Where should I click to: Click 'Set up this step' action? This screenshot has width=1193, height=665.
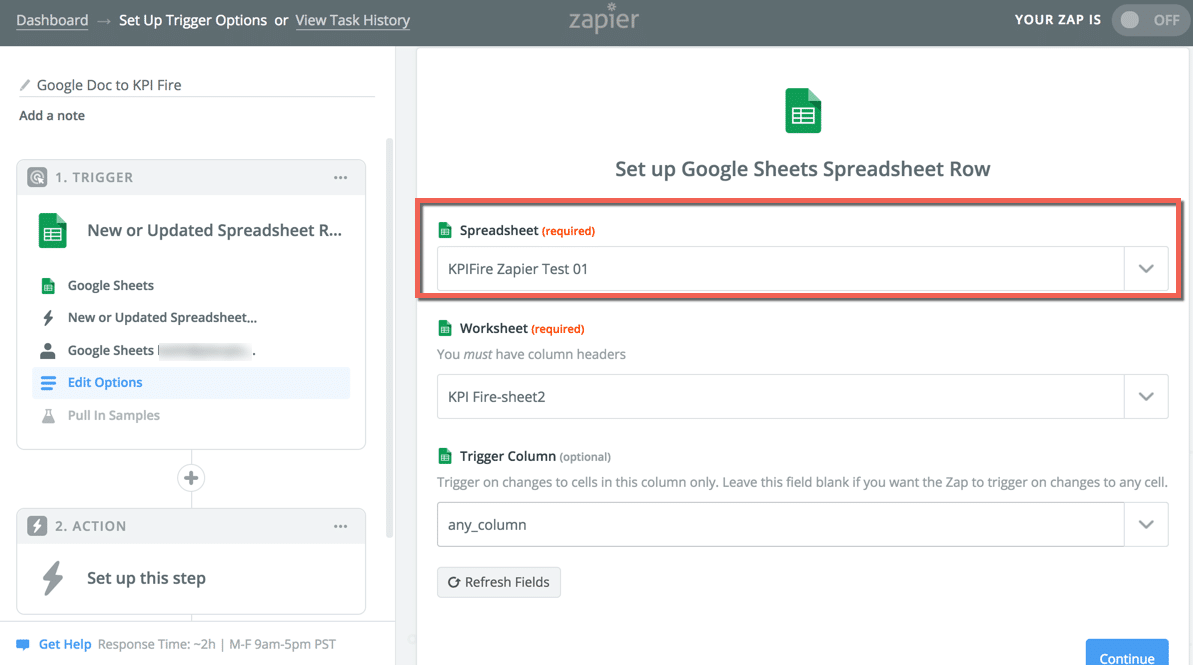[x=146, y=578]
